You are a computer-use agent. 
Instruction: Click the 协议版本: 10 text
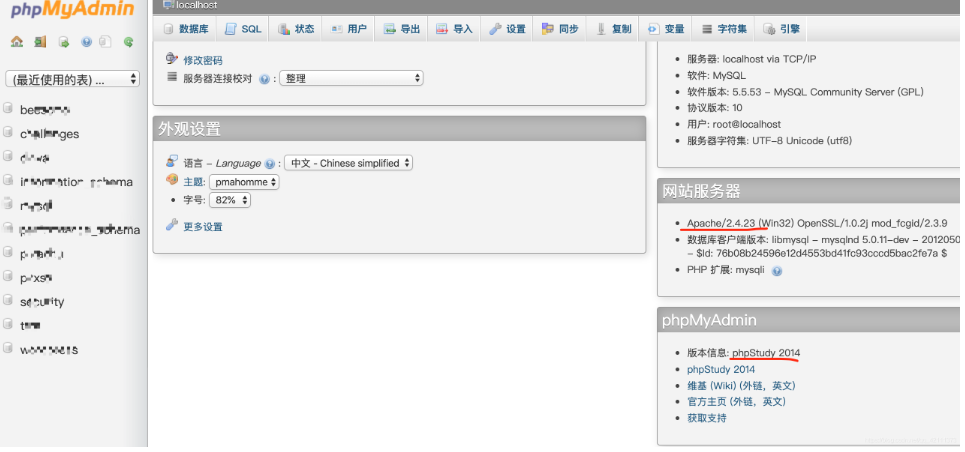[x=715, y=108]
